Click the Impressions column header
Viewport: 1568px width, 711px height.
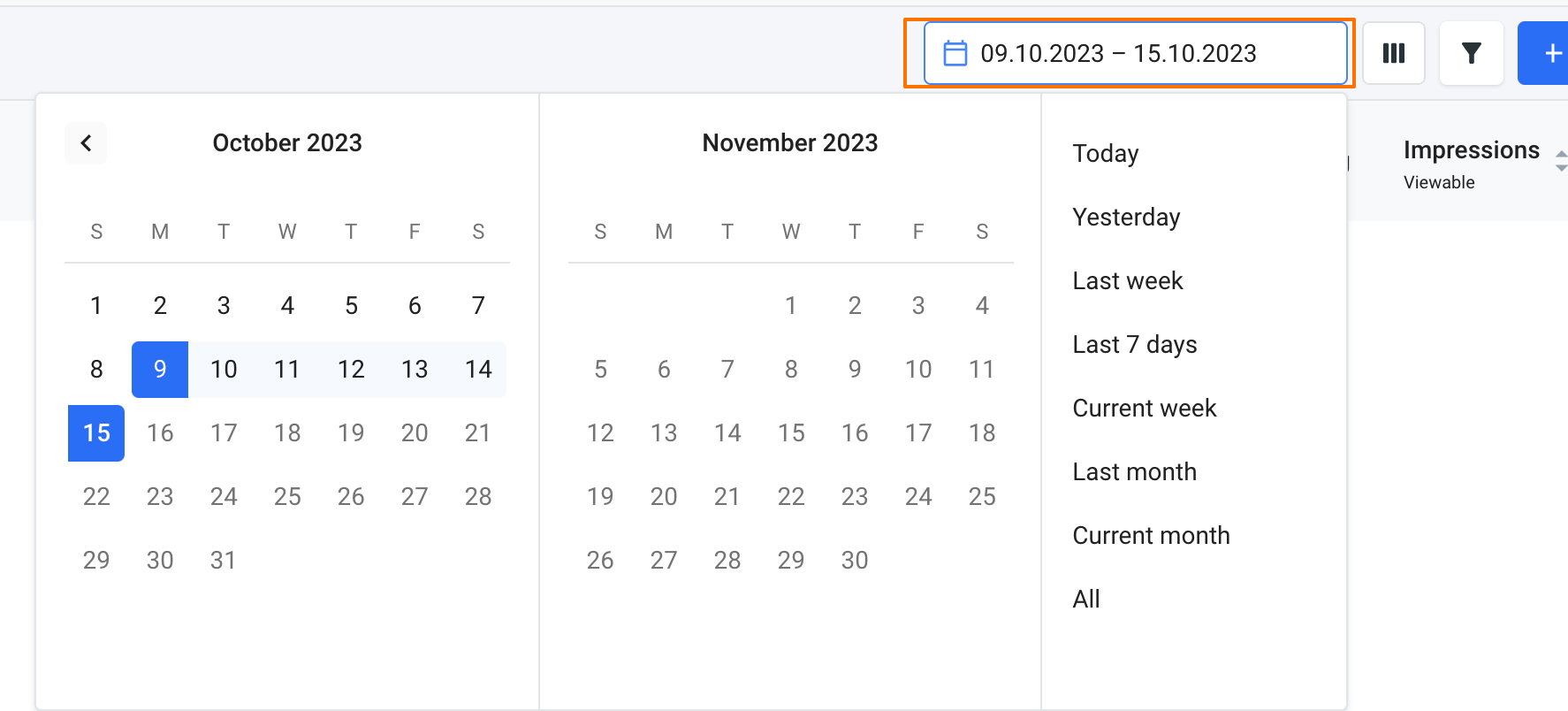[1471, 150]
